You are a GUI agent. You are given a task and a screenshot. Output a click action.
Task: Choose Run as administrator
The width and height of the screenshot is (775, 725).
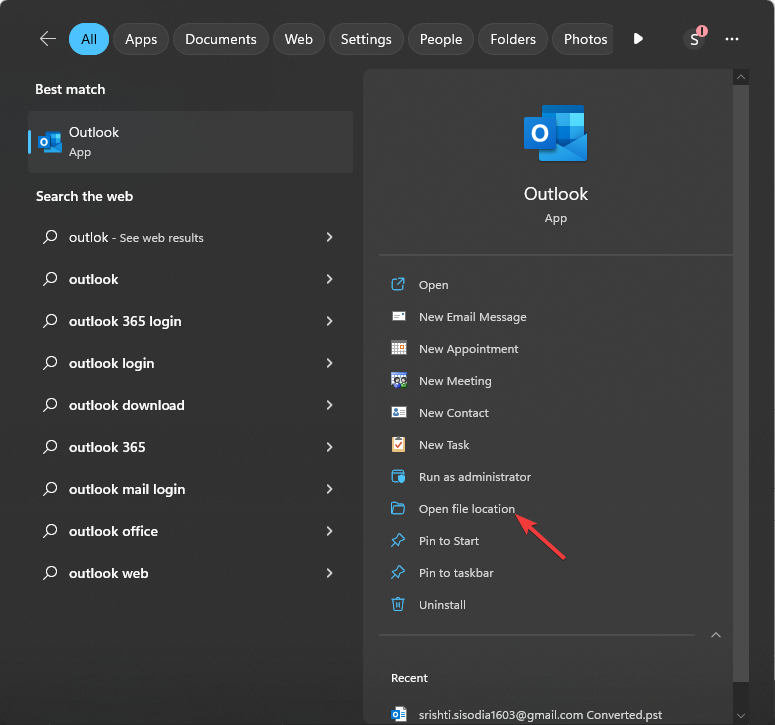click(474, 477)
